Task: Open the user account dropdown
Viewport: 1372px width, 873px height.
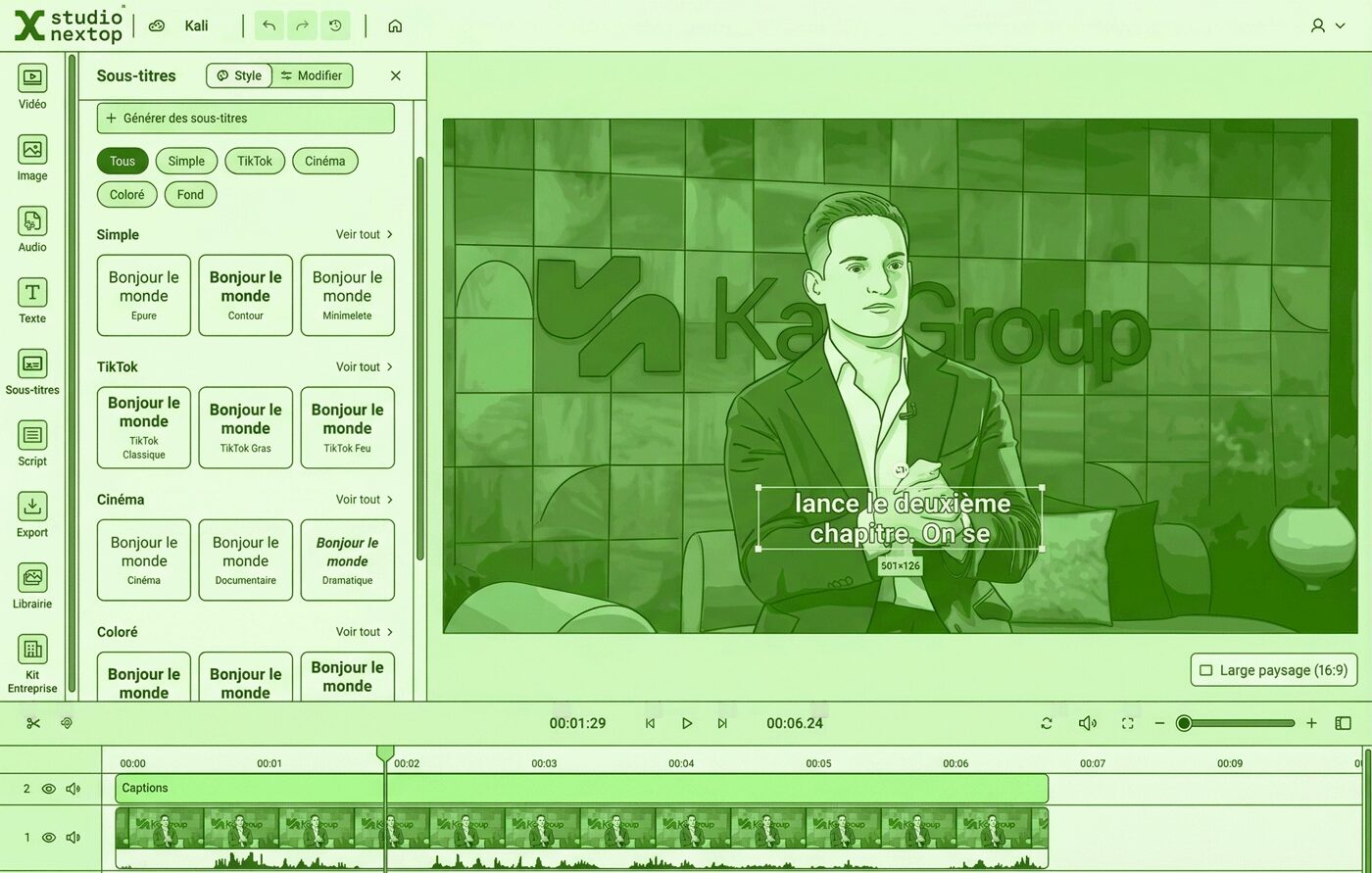Action: [x=1327, y=25]
